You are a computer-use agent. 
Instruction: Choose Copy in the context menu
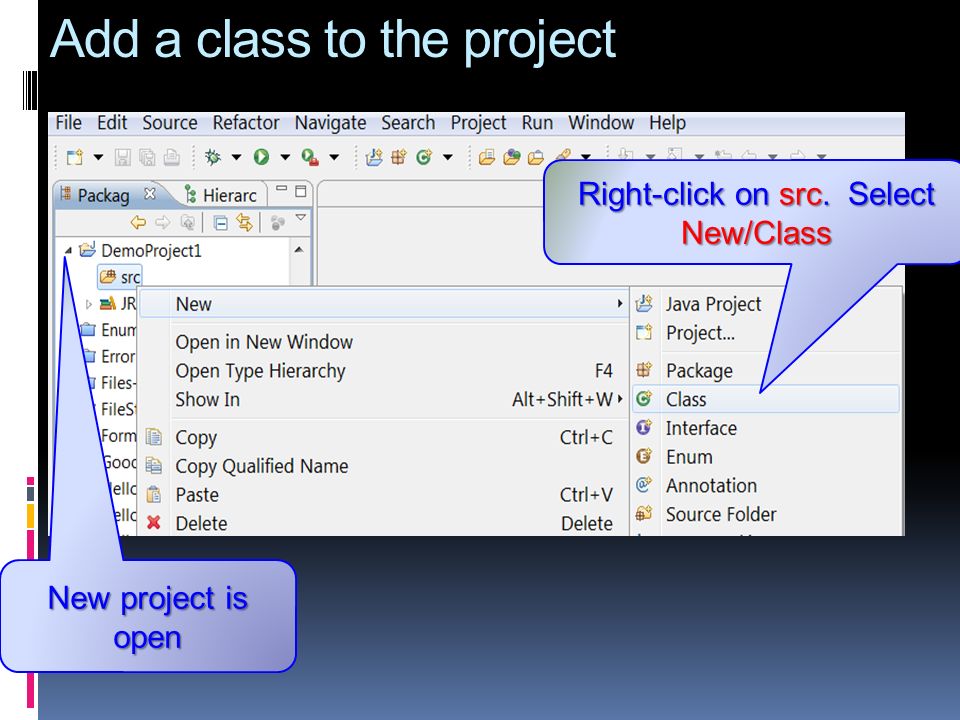pyautogui.click(x=383, y=437)
